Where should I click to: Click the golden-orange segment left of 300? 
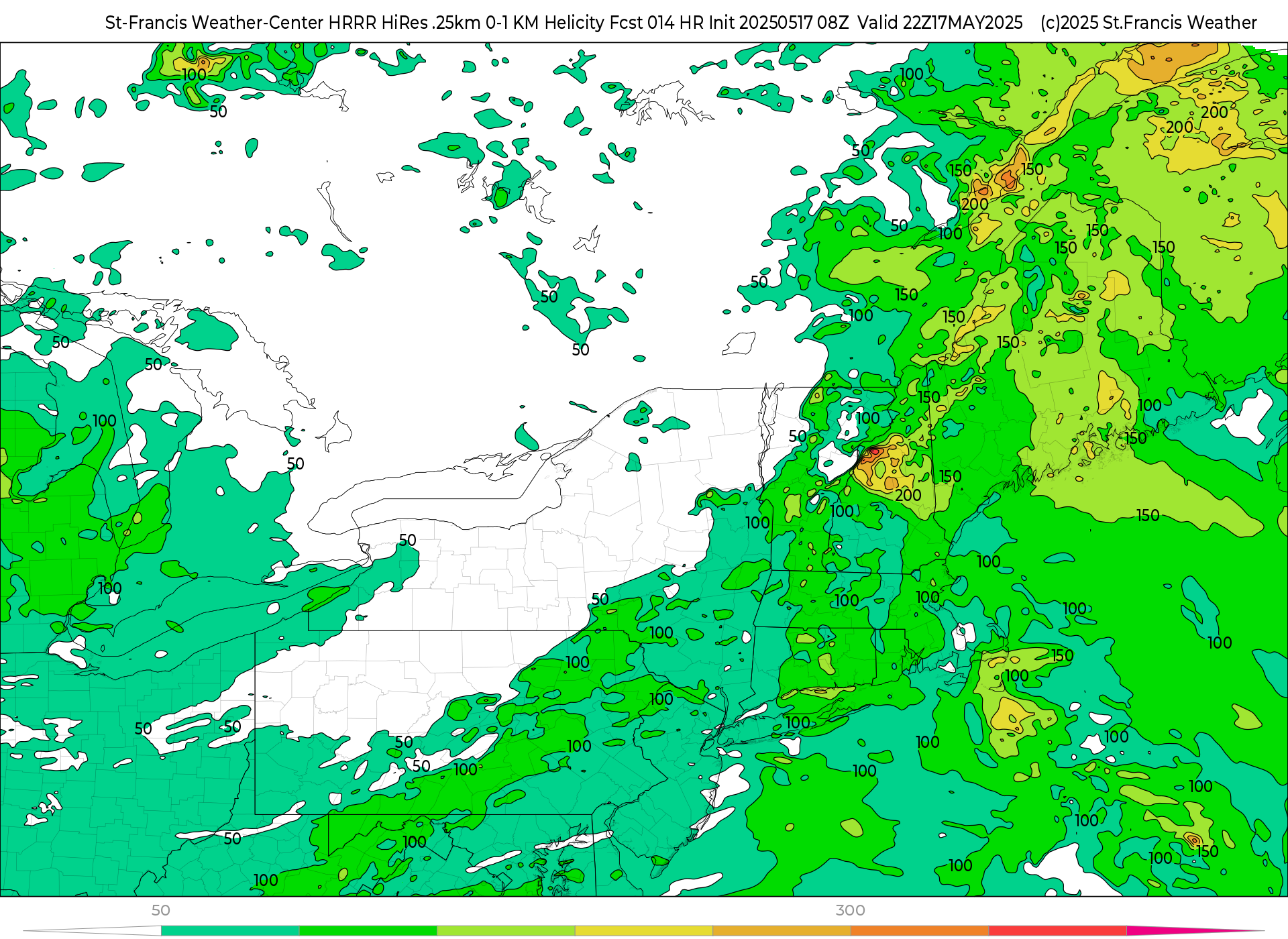coord(782,931)
